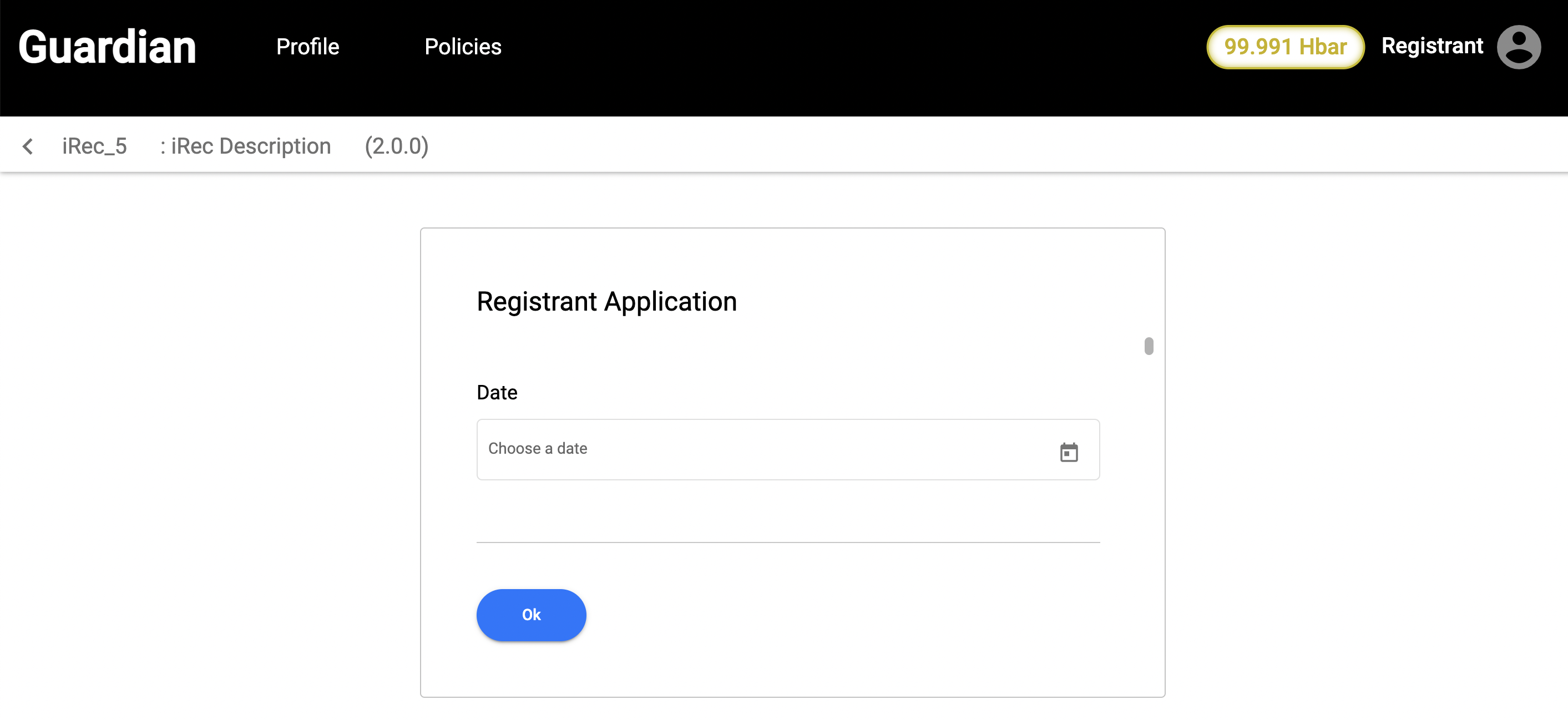Click empty breadcrumb bar right of version
The height and width of the screenshot is (720, 1568).
click(x=974, y=146)
